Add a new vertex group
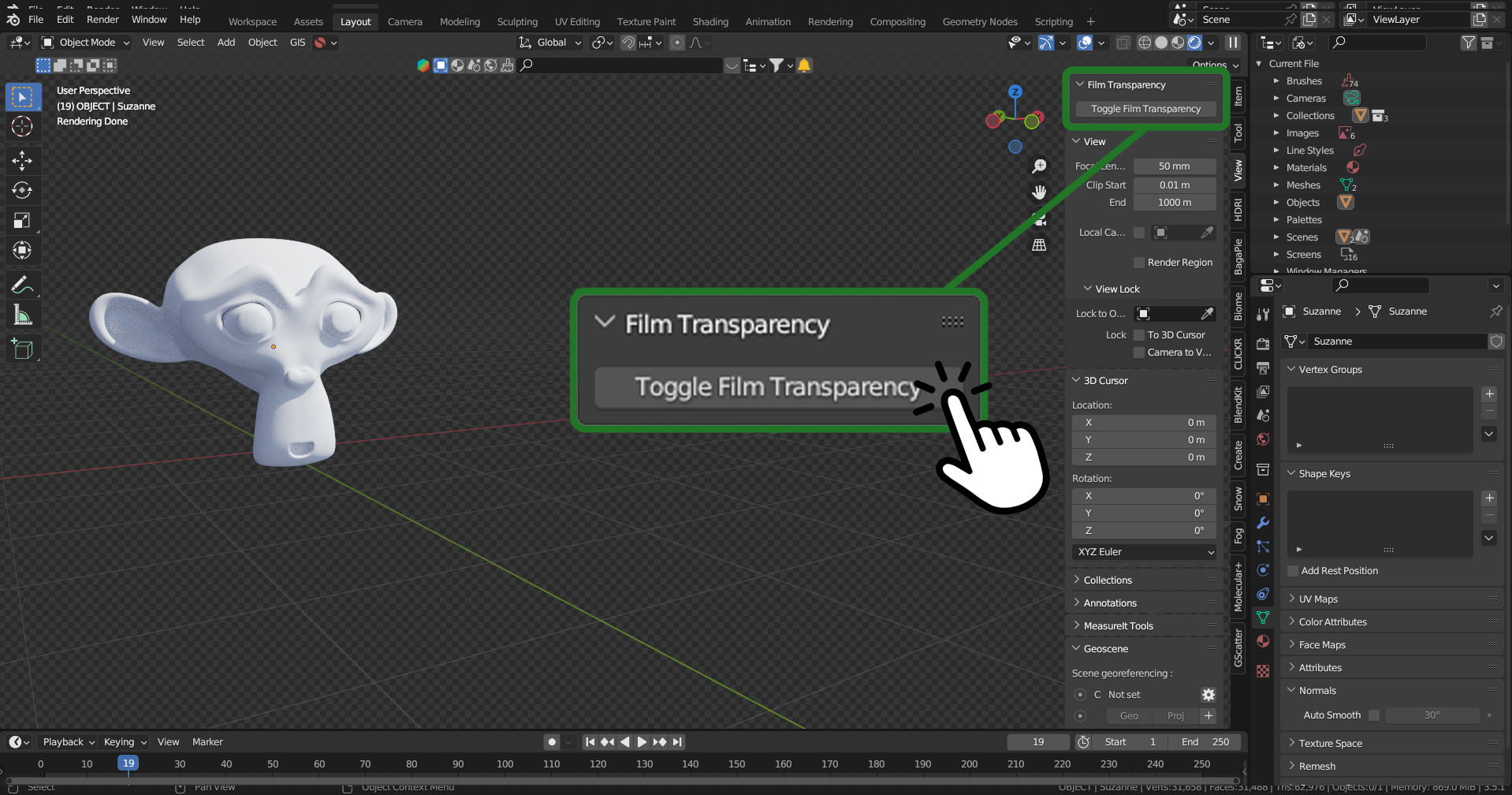The width and height of the screenshot is (1512, 795). coord(1489,394)
